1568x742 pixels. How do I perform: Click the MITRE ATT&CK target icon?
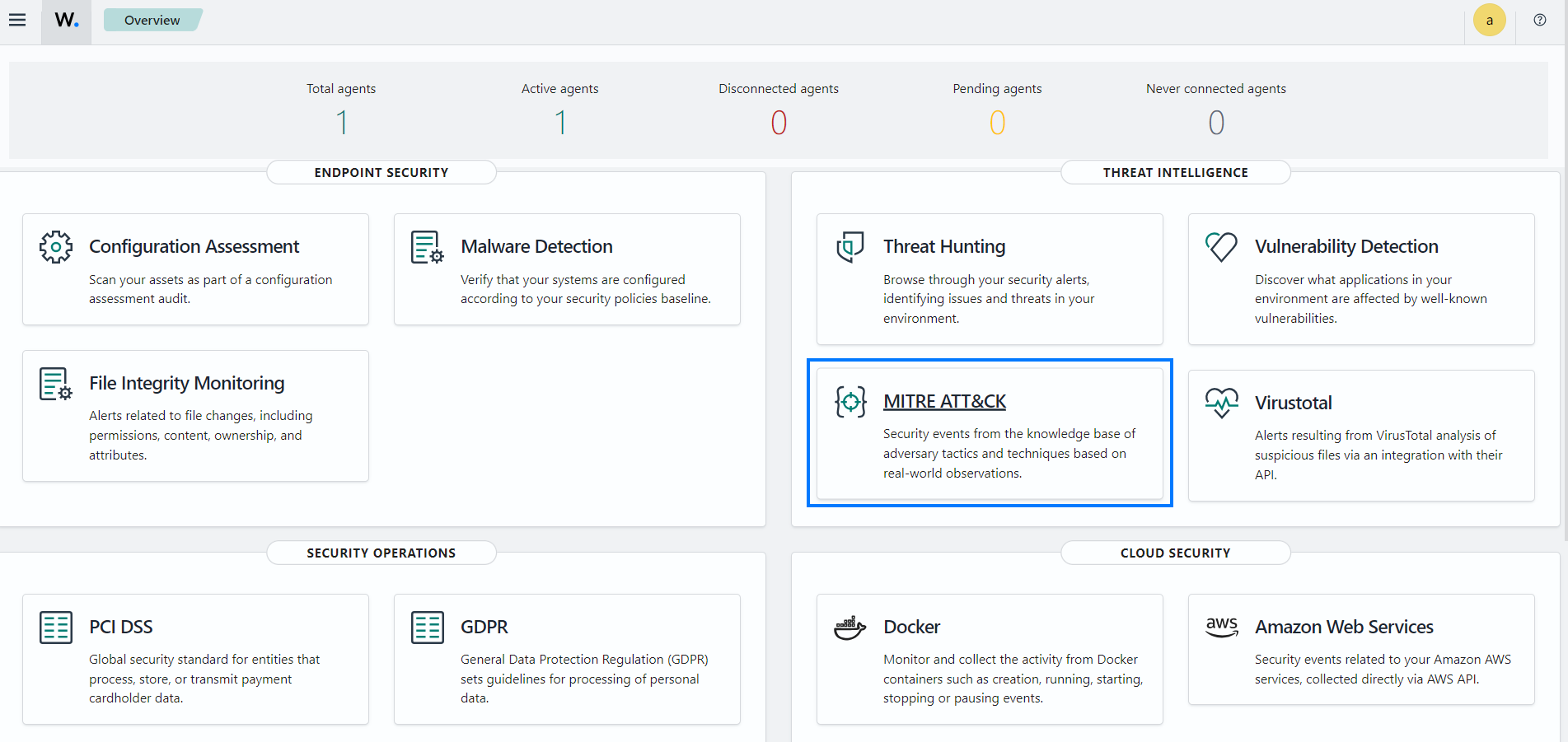[850, 402]
